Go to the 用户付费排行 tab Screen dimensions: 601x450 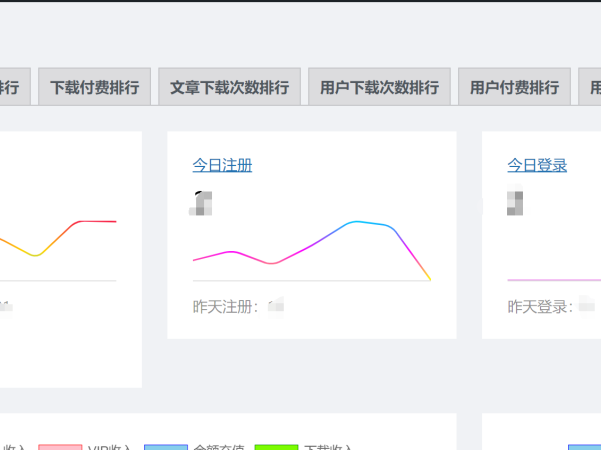click(514, 87)
